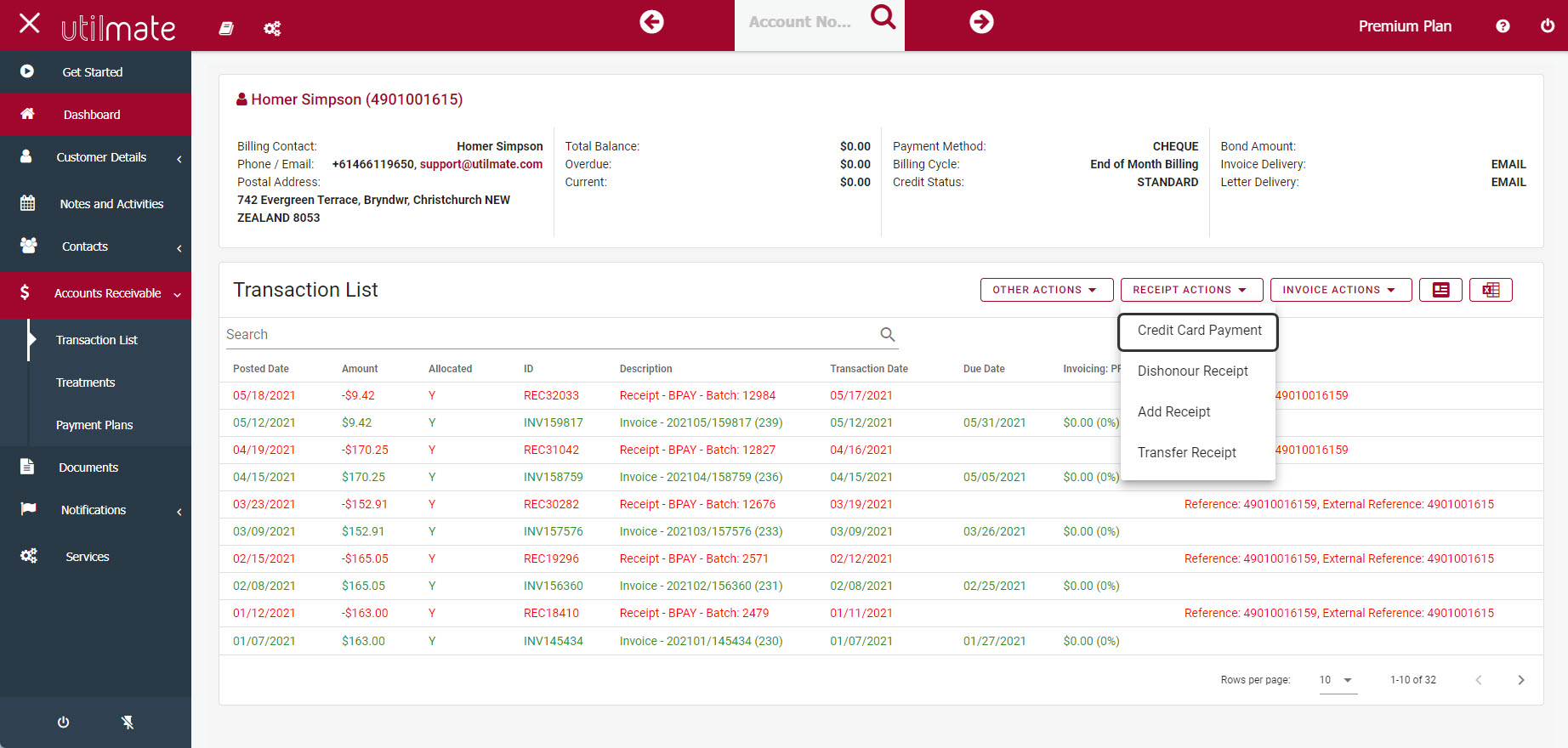The image size is (1568, 748).
Task: Select Transfer Receipt menu item
Action: [x=1186, y=453]
